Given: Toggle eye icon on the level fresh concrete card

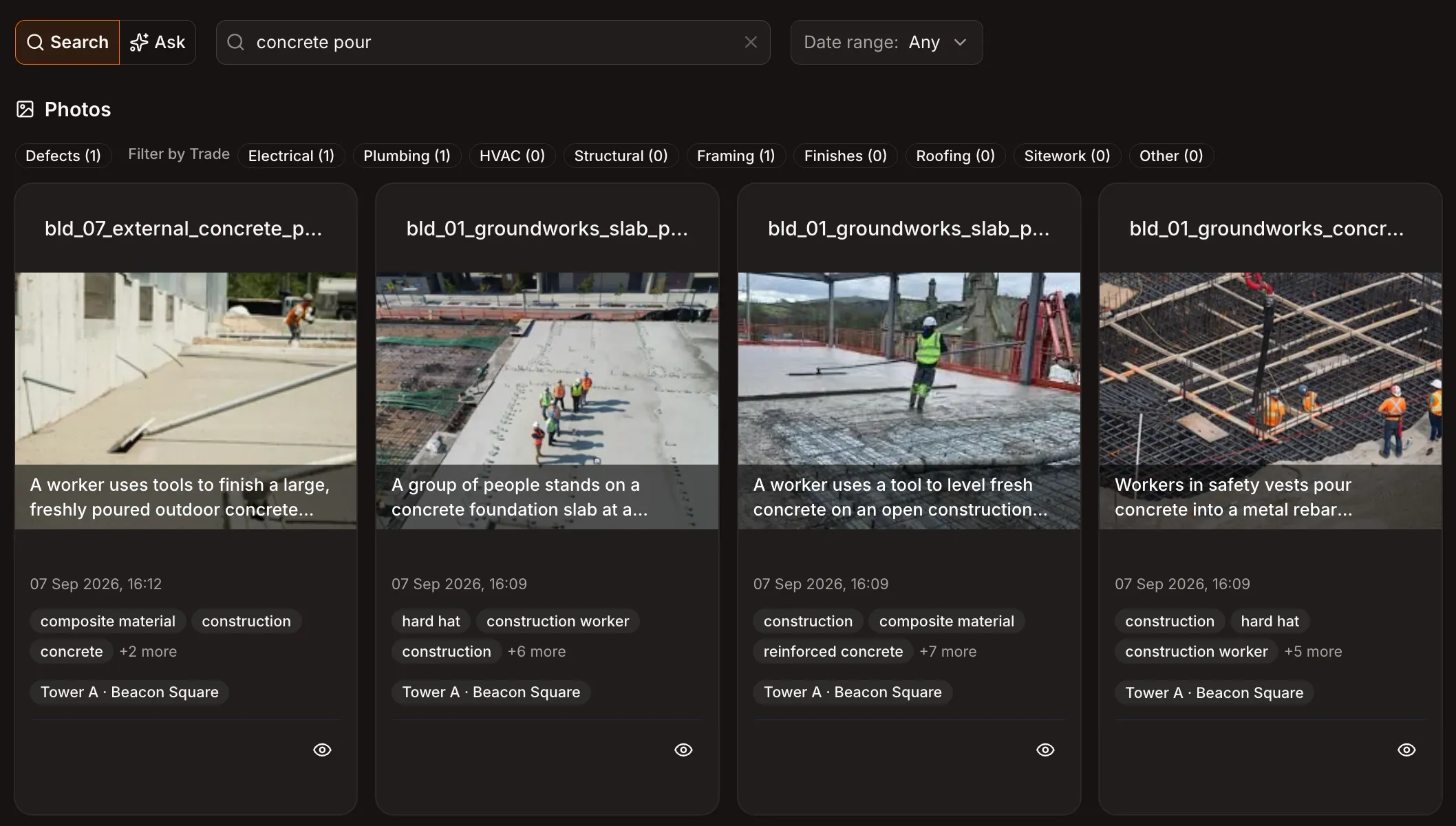Looking at the screenshot, I should click(1045, 750).
